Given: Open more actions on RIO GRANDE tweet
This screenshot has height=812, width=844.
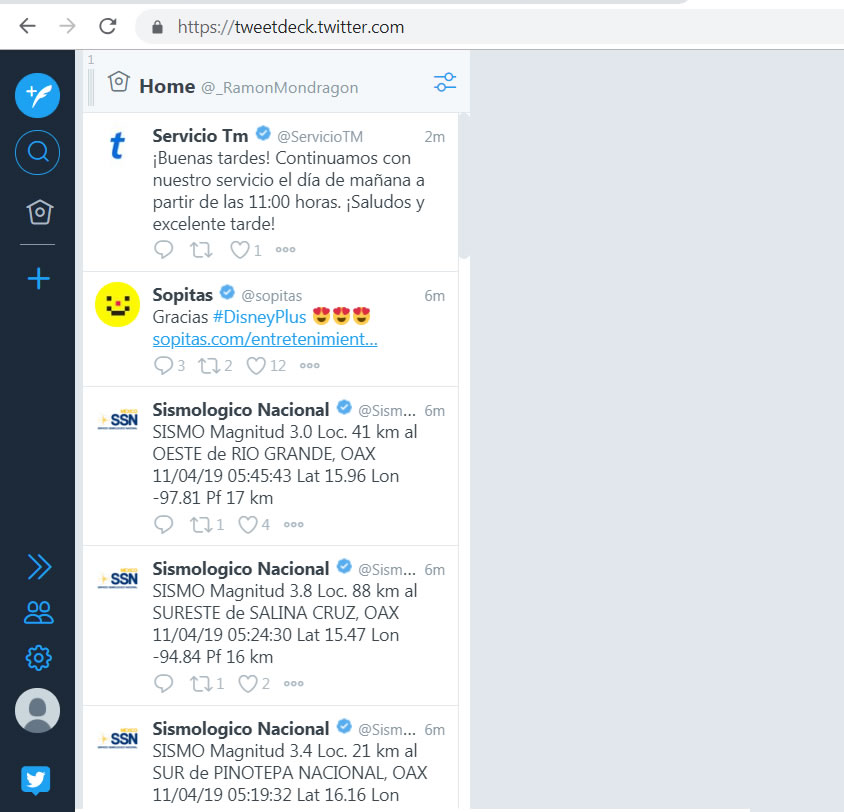Looking at the screenshot, I should click(x=293, y=524).
